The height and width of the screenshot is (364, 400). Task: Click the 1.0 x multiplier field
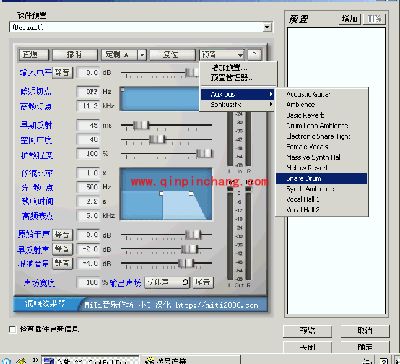click(88, 173)
